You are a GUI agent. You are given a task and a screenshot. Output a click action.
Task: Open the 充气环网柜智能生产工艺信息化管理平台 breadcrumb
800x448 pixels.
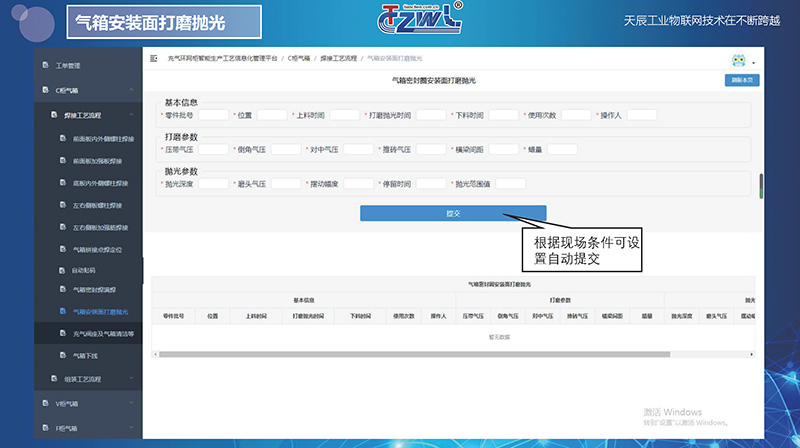222,59
